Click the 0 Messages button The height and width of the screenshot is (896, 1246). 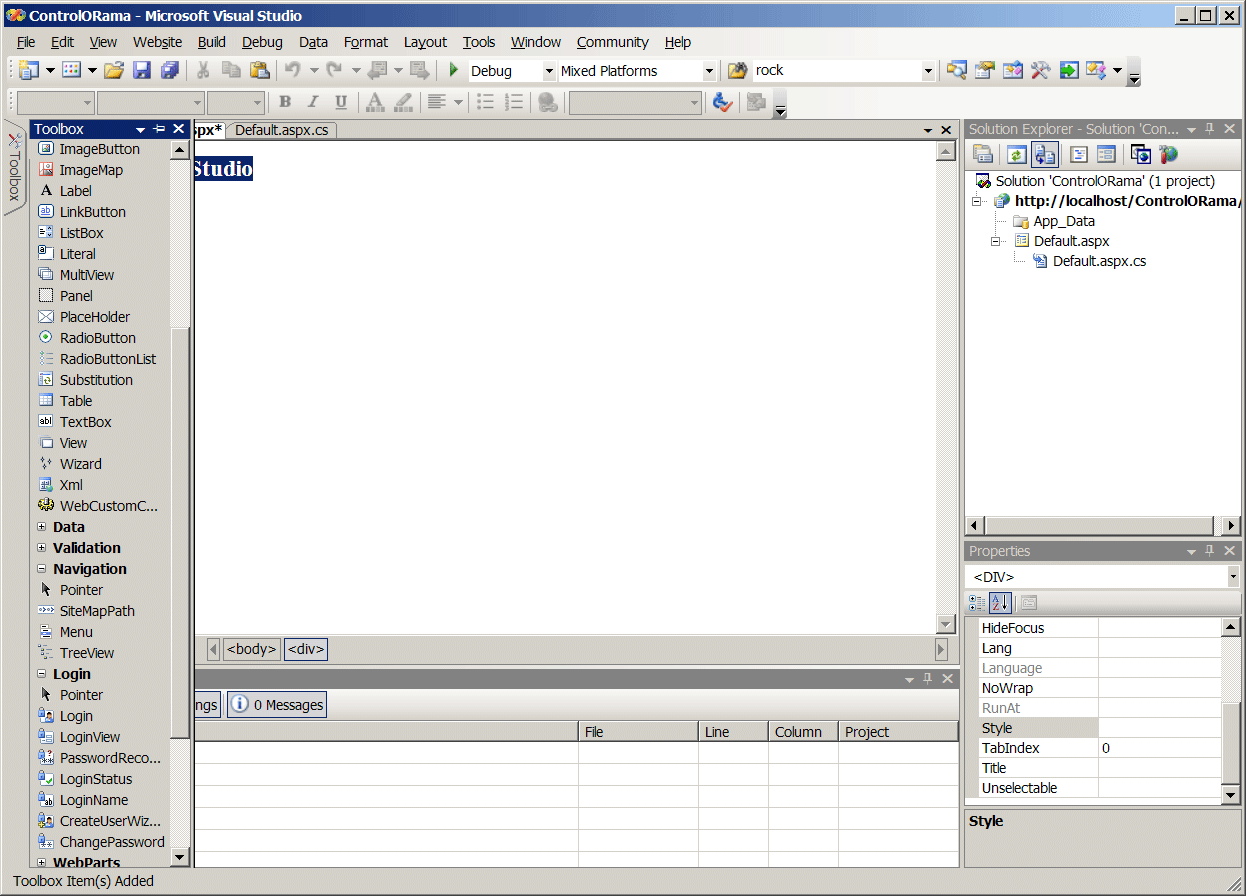[277, 705]
